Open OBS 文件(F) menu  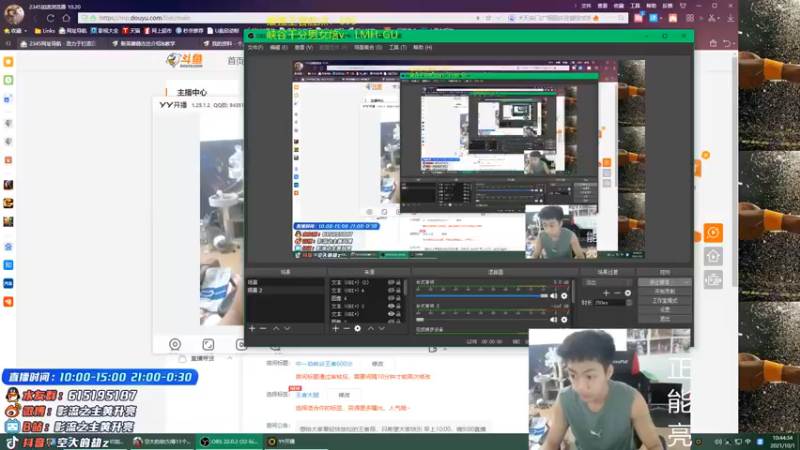(x=255, y=47)
